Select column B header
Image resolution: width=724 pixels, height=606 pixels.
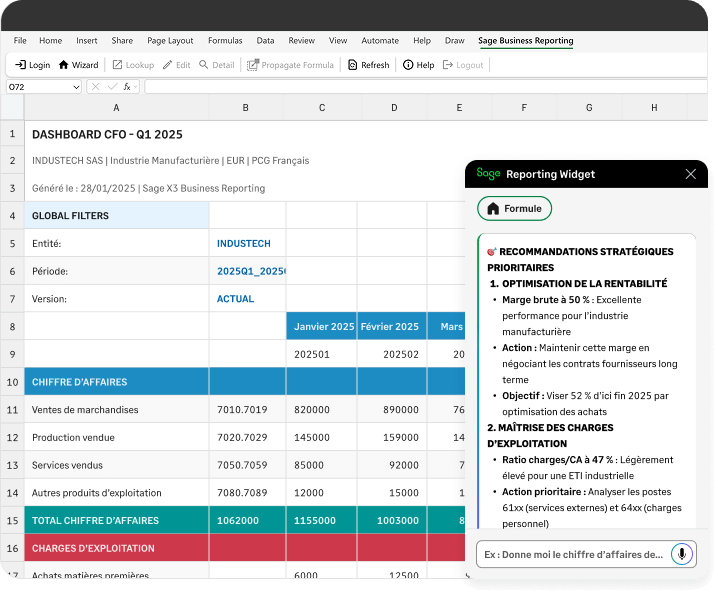point(246,108)
